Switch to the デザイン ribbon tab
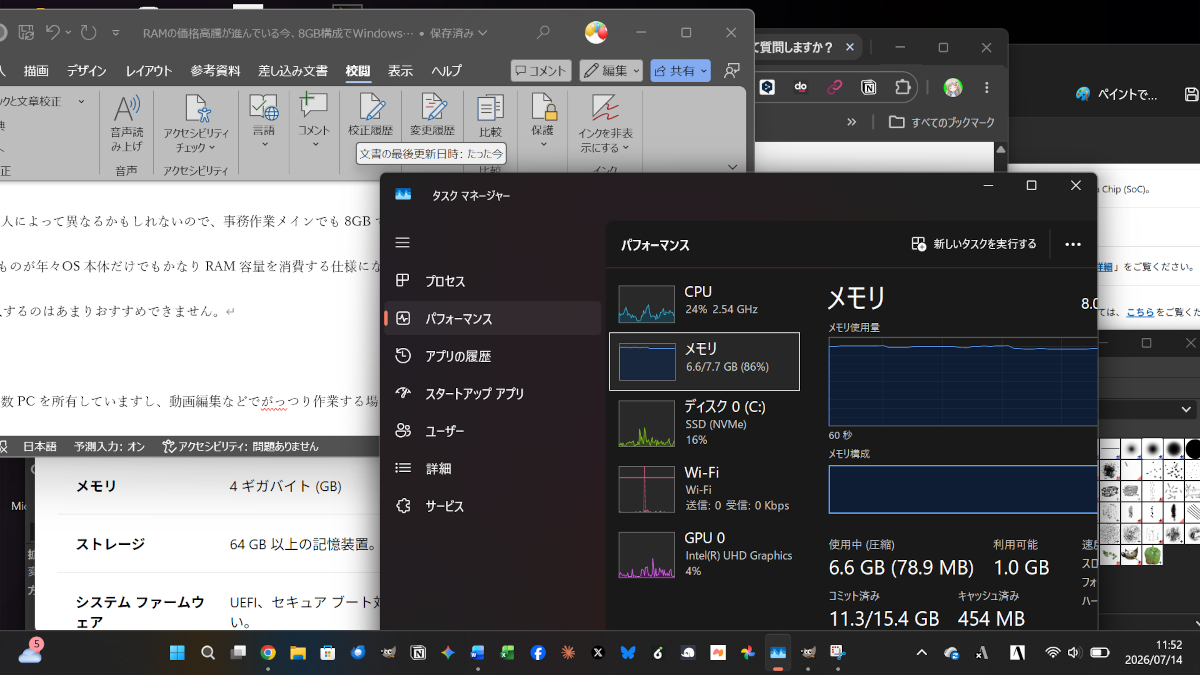This screenshot has height=675, width=1200. [x=87, y=71]
